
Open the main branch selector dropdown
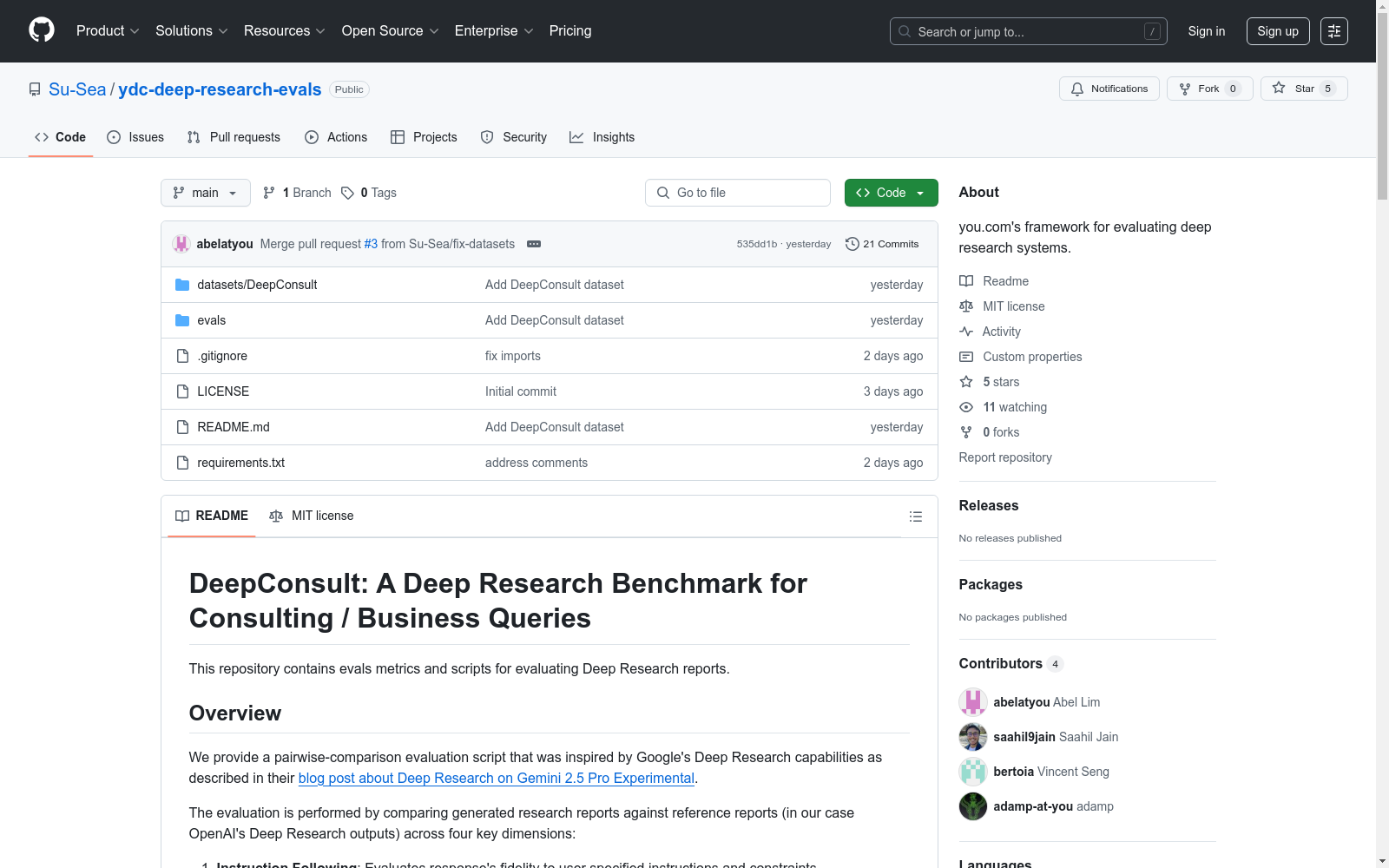click(206, 193)
